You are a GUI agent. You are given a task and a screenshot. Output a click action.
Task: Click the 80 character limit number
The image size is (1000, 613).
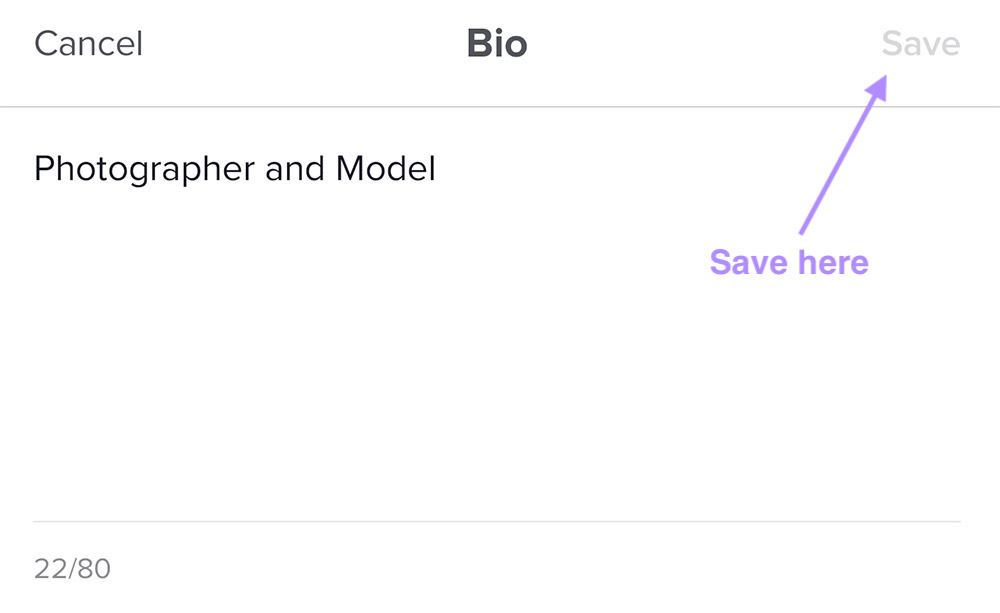[x=95, y=569]
